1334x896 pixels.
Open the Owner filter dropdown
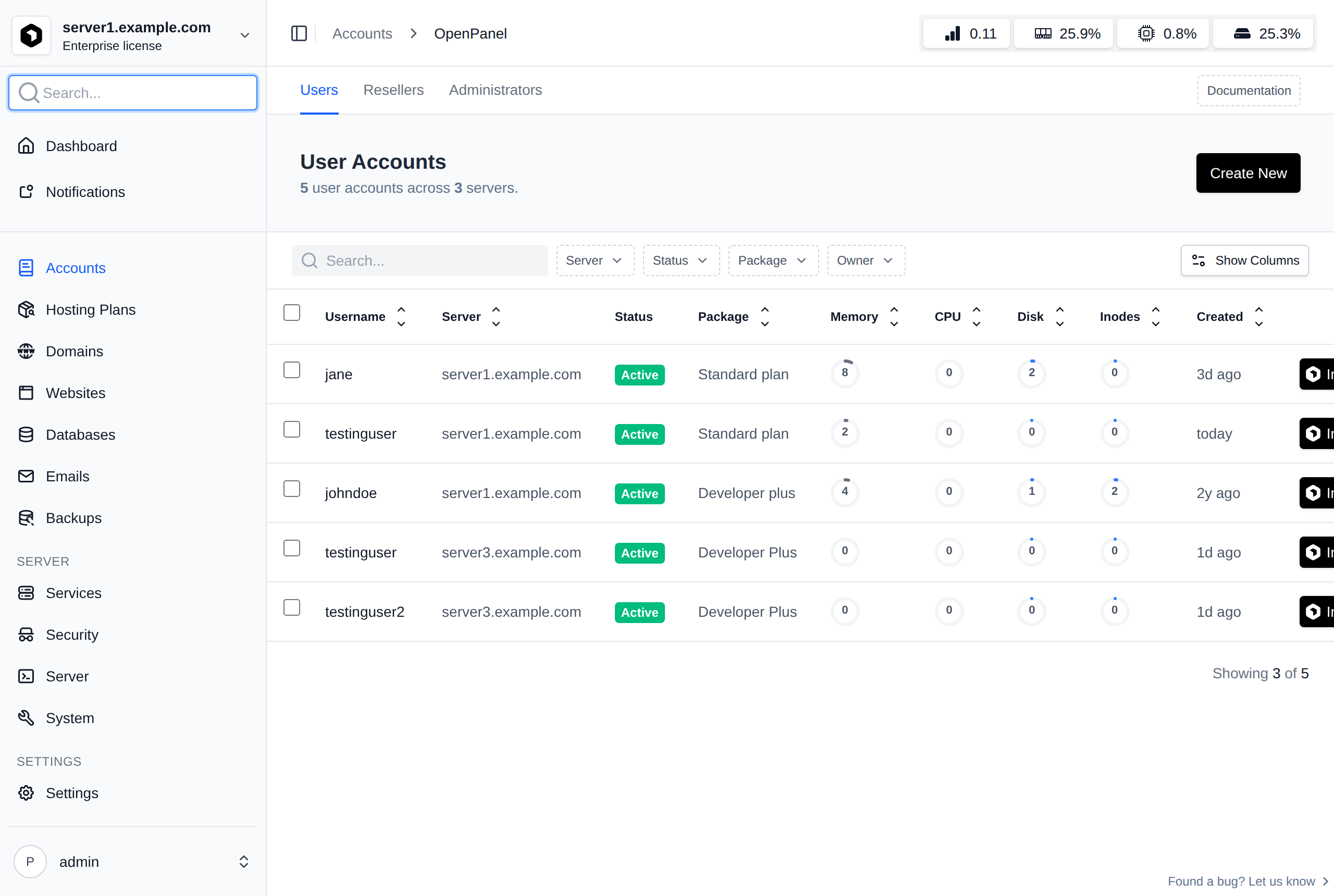click(x=866, y=260)
